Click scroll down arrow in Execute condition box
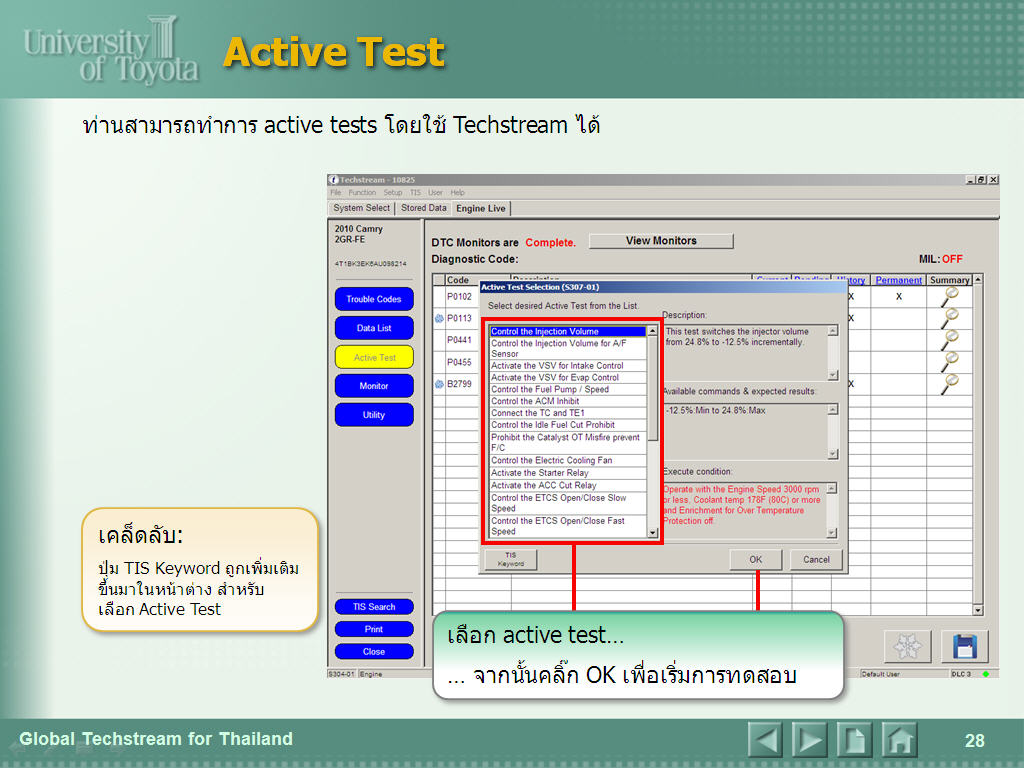 click(831, 533)
